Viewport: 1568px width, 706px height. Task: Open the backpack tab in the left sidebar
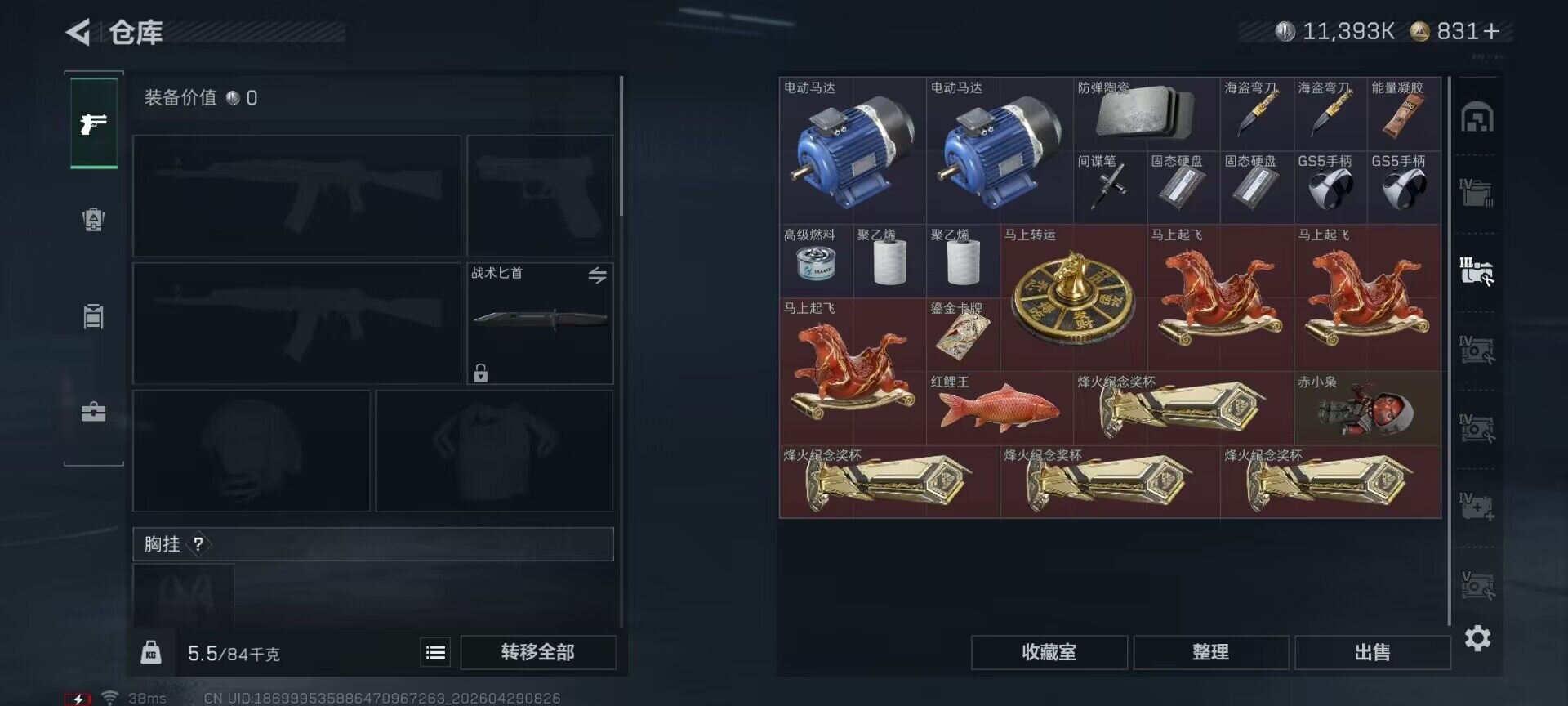[94, 220]
